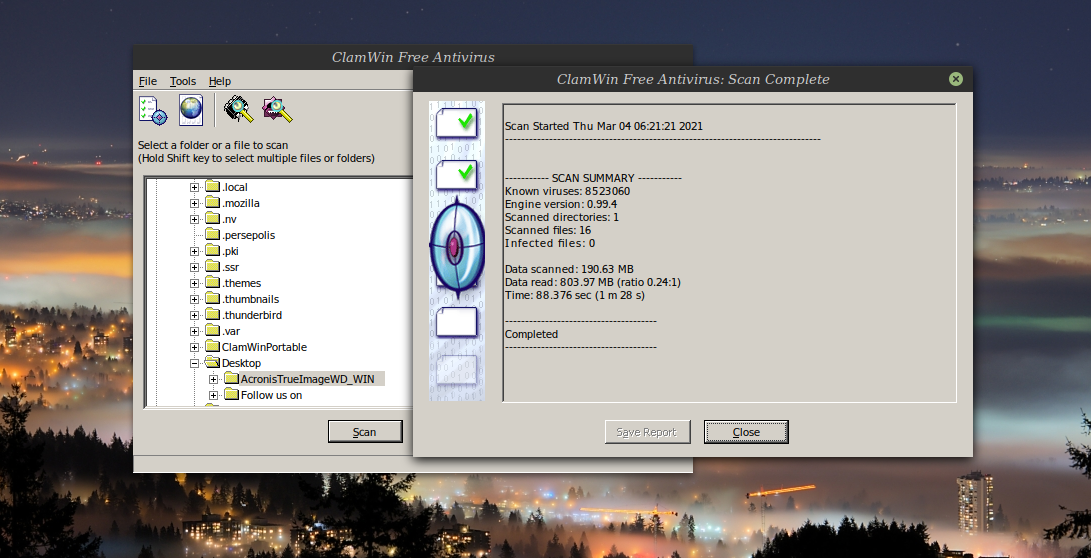Screen dimensions: 1091x558
Task: Select the .mozilla folder label
Action: 241,203
